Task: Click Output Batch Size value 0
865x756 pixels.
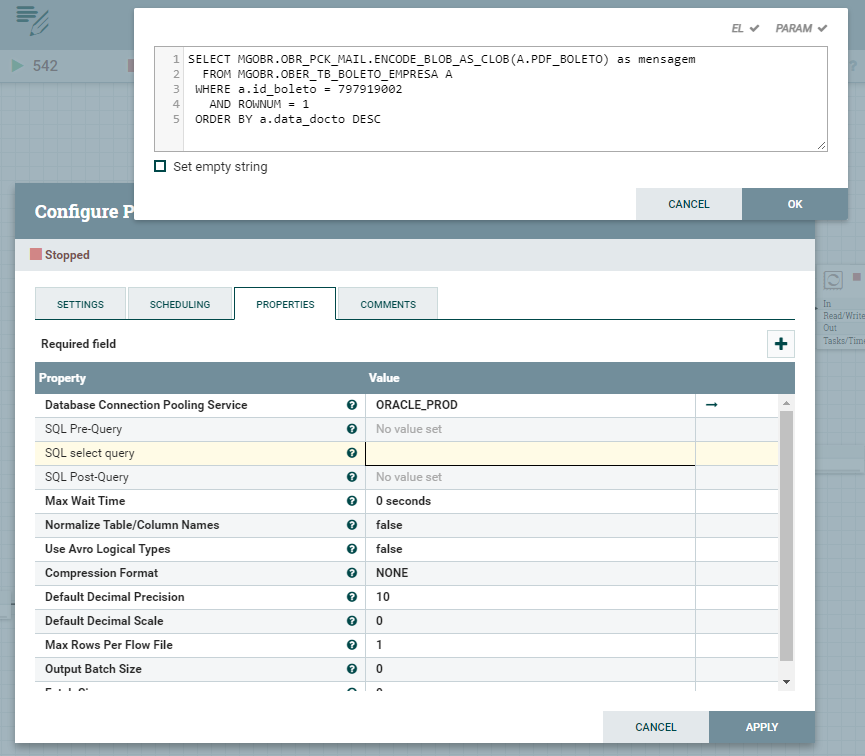Action: click(380, 669)
